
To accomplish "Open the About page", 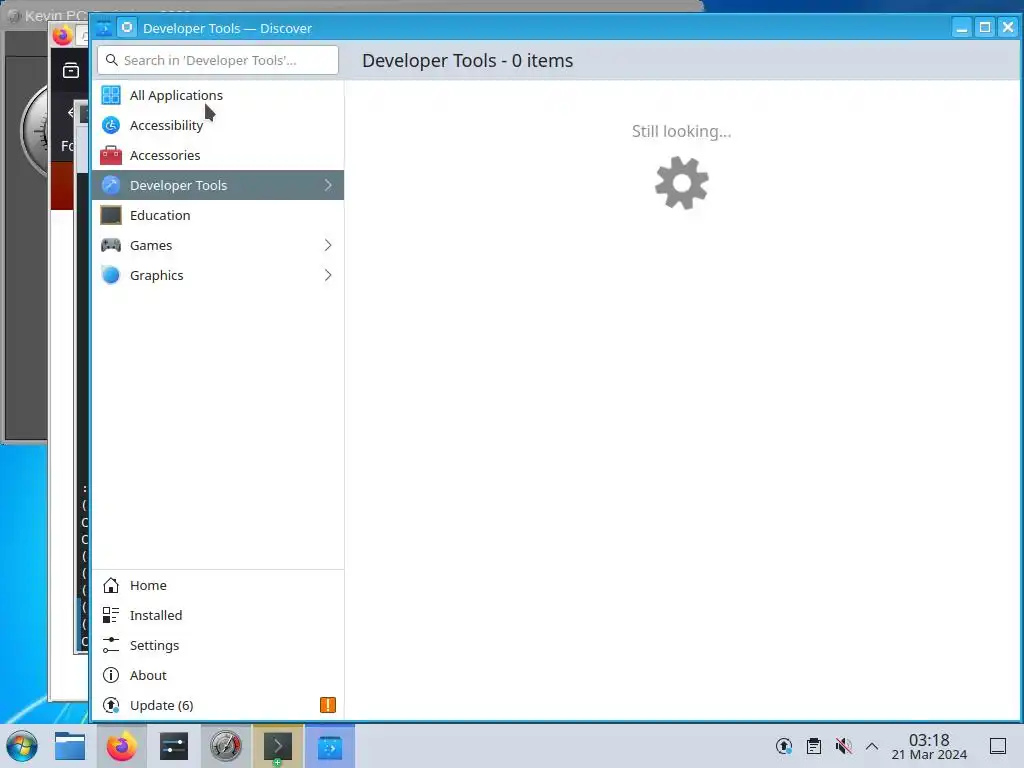I will (x=218, y=675).
